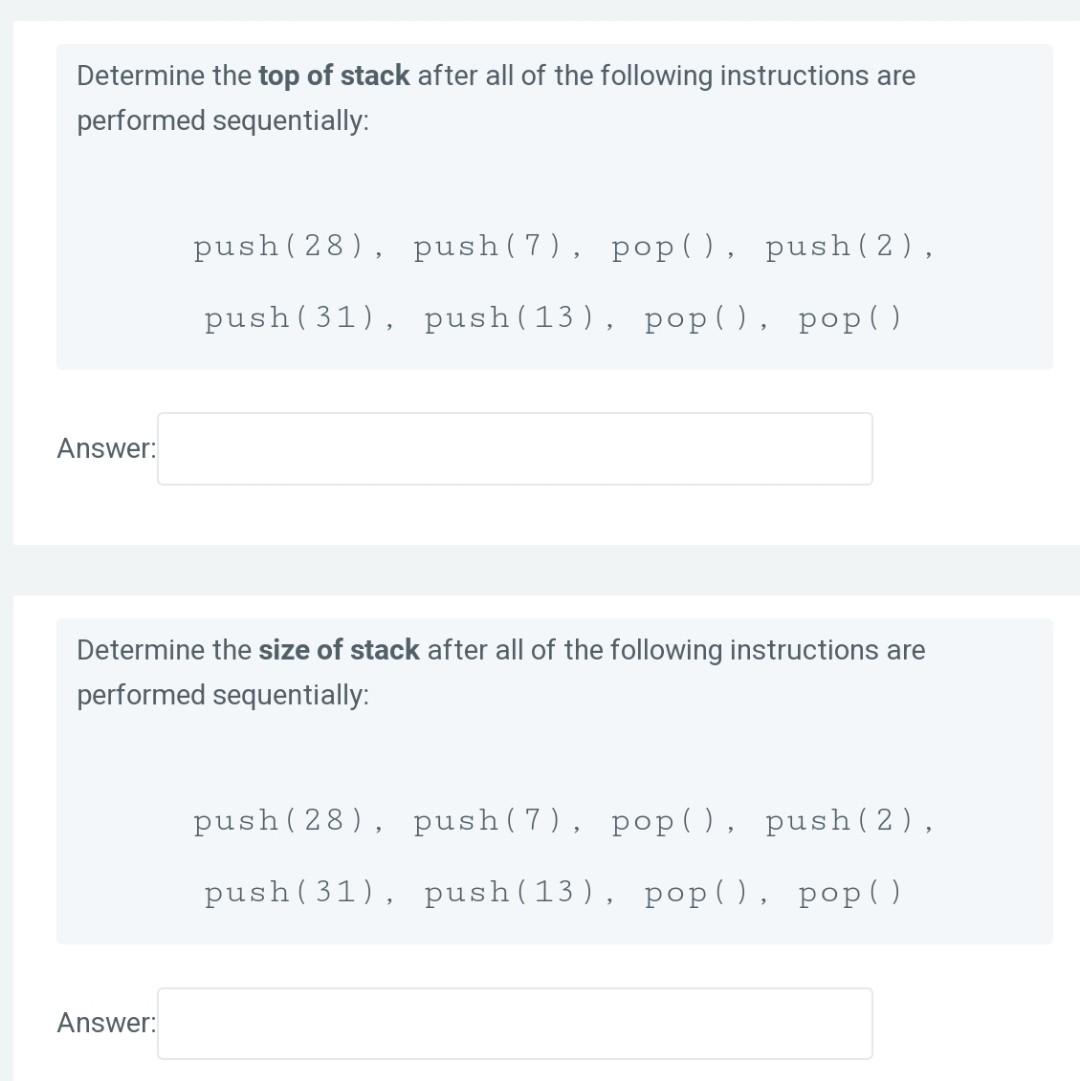This screenshot has width=1080, height=1081.
Task: Click pop() following push(7) in top of stack question
Action: point(664,247)
